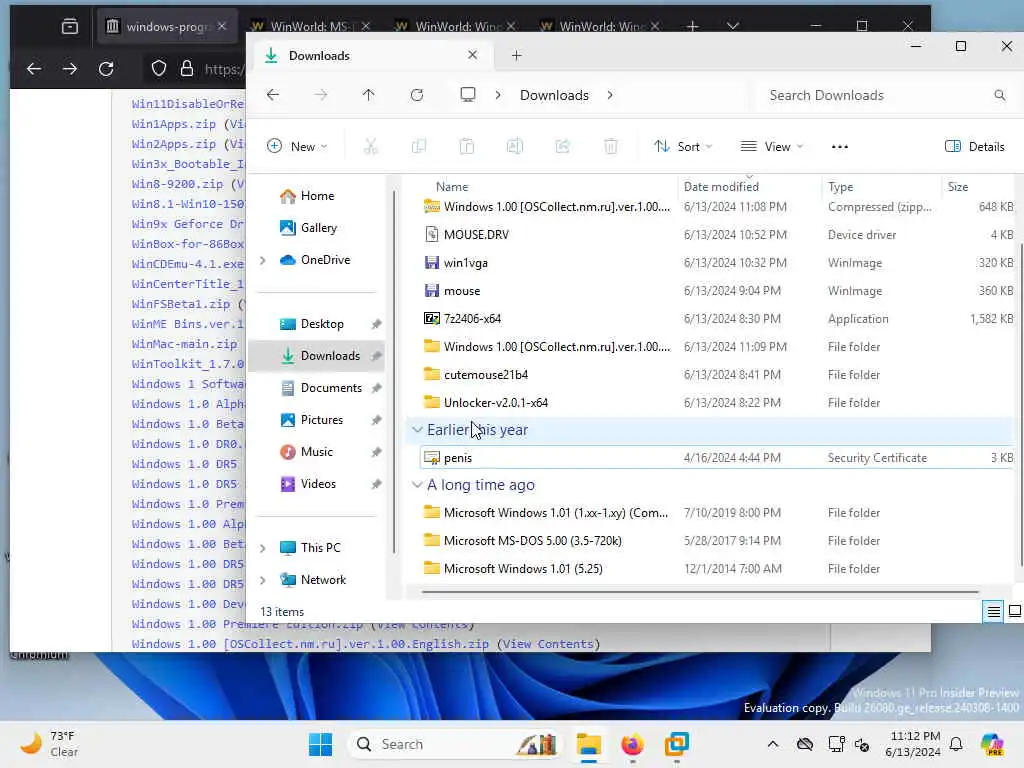This screenshot has width=1024, height=768.
Task: Switch to large thumbnails view icon
Action: 1015,611
